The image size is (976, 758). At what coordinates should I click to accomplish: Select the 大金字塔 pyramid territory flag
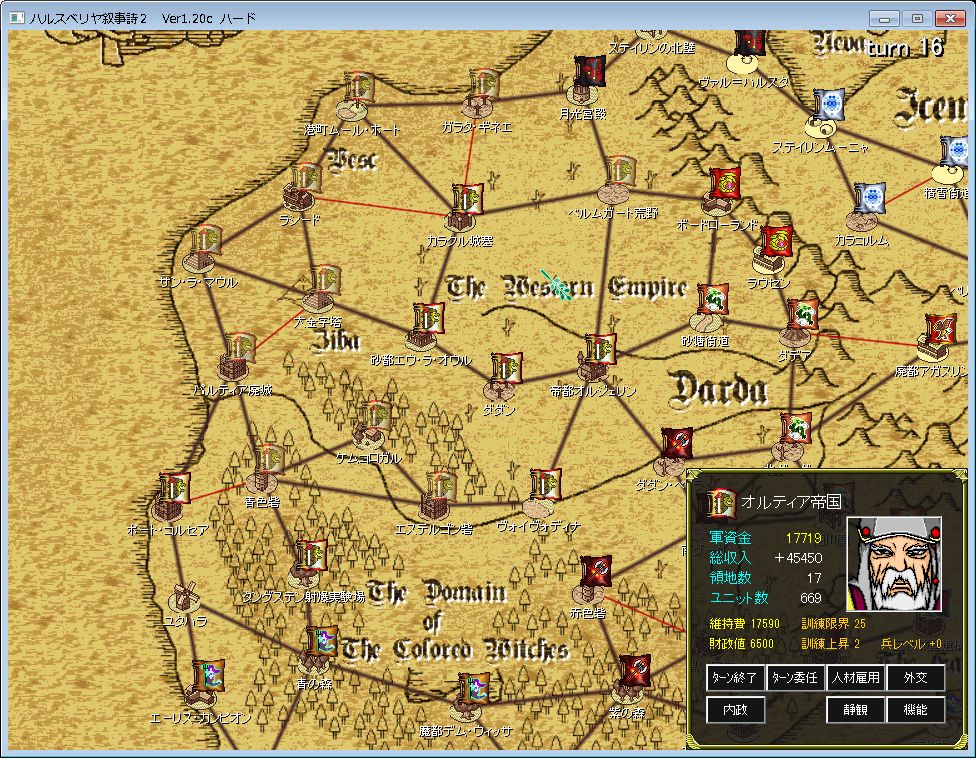coord(325,281)
